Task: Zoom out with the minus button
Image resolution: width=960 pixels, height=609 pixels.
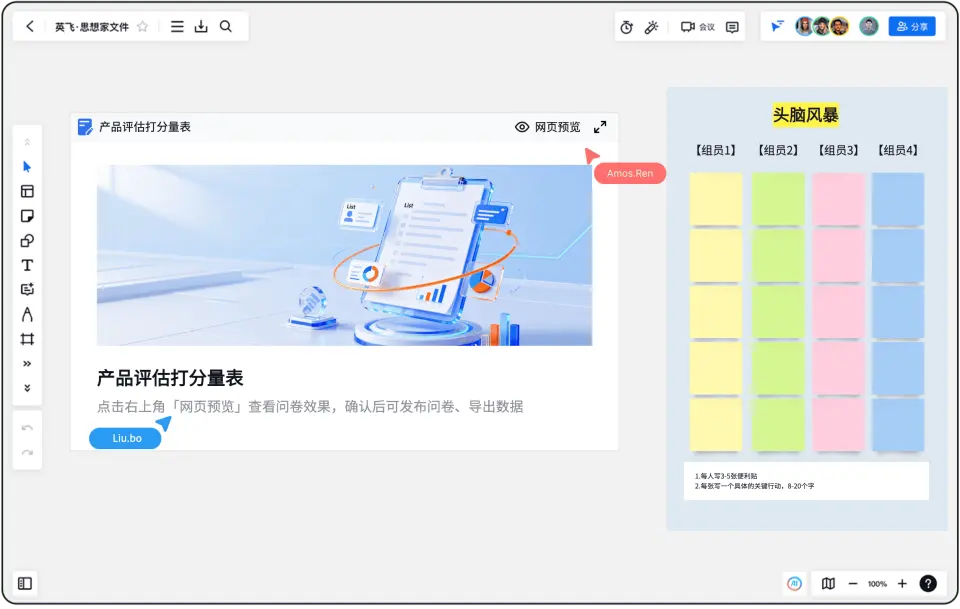Action: [853, 583]
